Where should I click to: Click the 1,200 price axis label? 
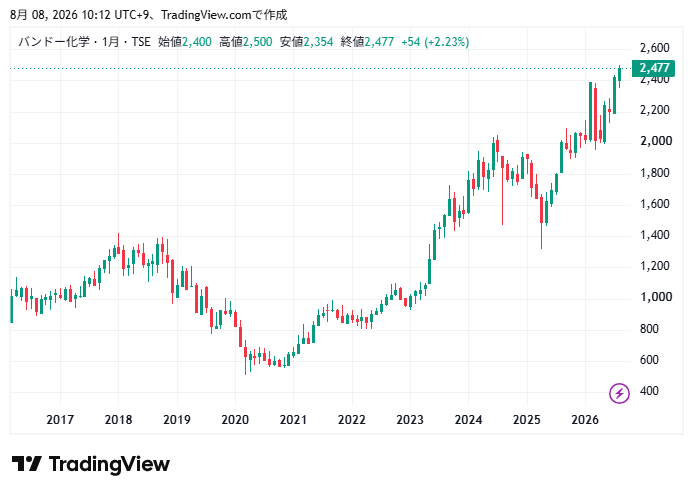(x=655, y=266)
